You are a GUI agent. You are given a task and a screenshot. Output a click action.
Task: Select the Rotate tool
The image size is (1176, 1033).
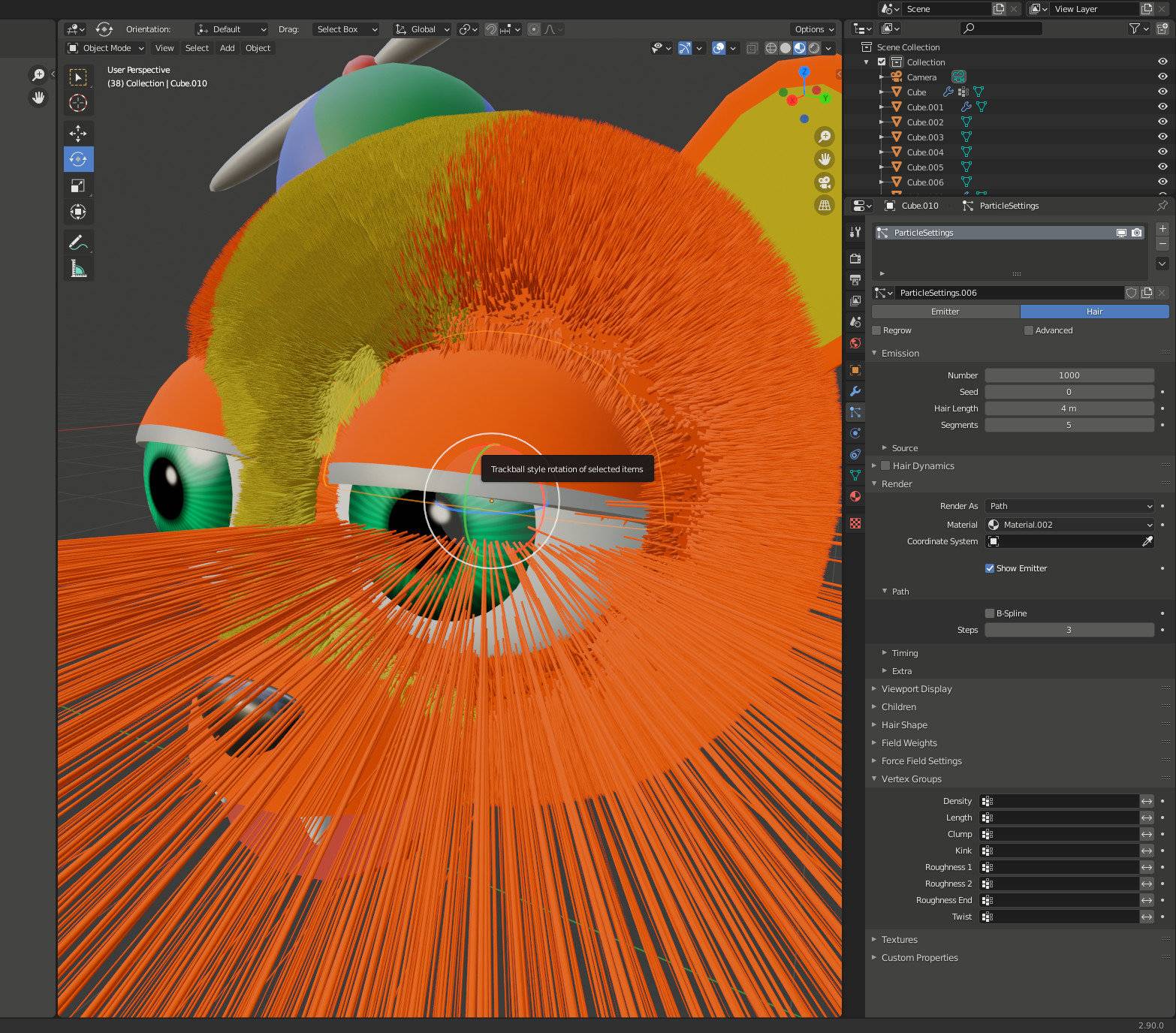click(x=78, y=159)
